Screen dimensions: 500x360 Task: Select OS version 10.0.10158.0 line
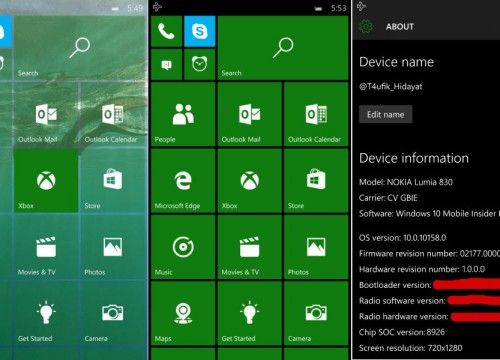coord(402,238)
